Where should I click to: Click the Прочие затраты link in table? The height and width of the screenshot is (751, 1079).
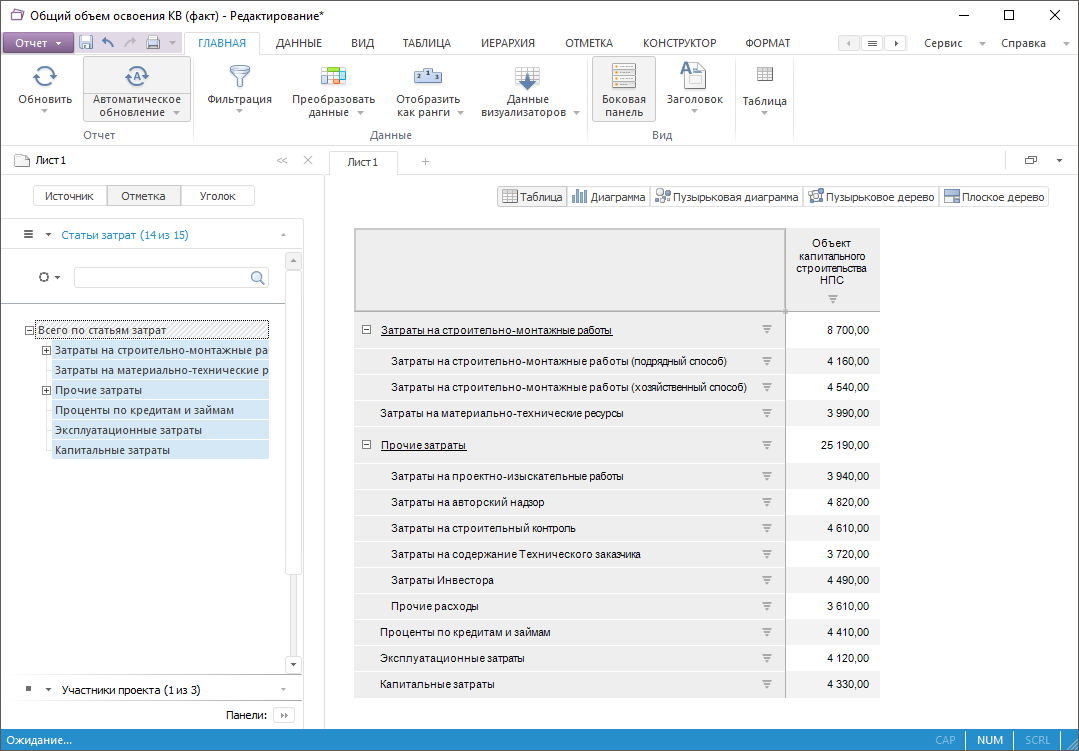[x=423, y=445]
